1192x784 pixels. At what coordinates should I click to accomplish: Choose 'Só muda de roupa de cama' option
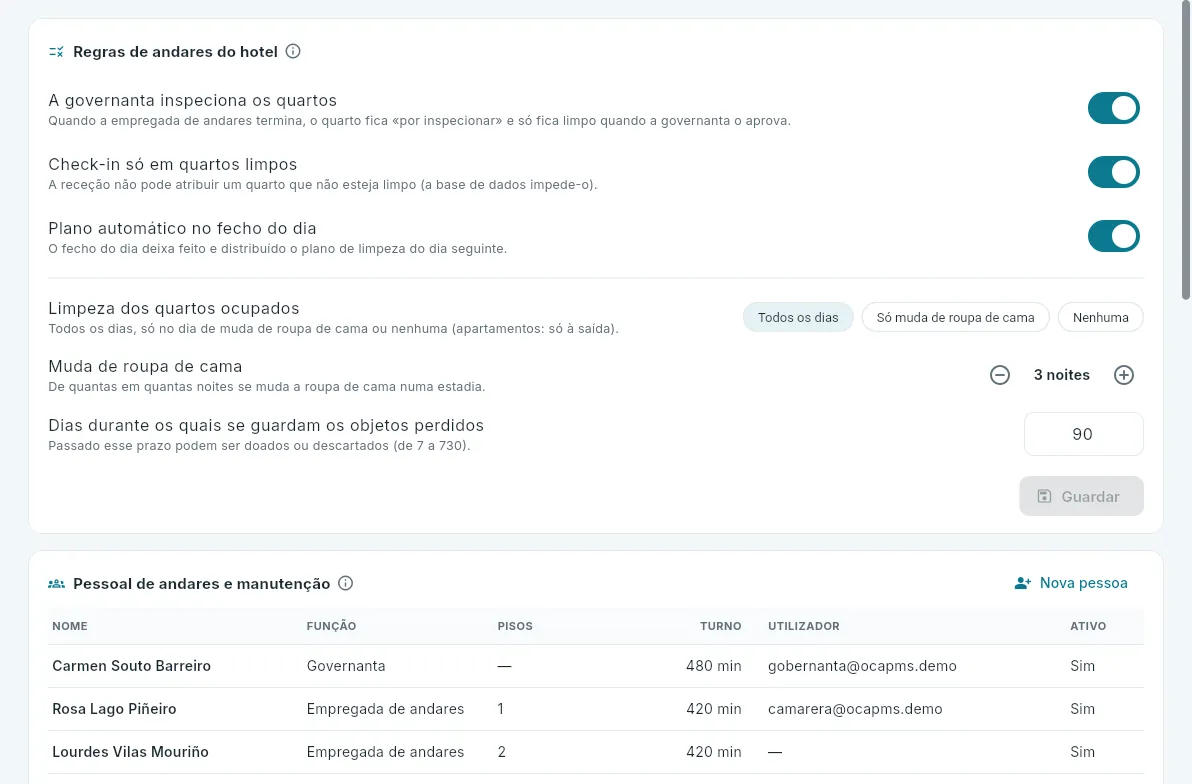(x=956, y=317)
